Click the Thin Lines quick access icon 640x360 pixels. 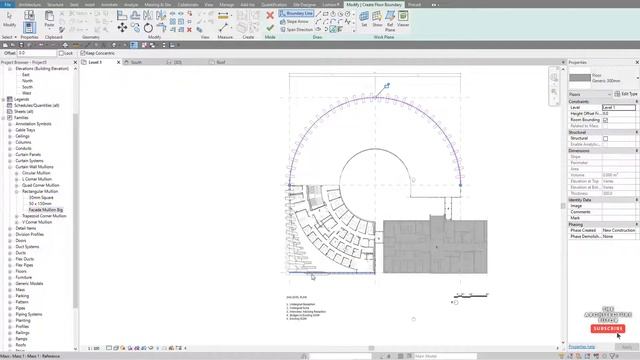point(134,45)
